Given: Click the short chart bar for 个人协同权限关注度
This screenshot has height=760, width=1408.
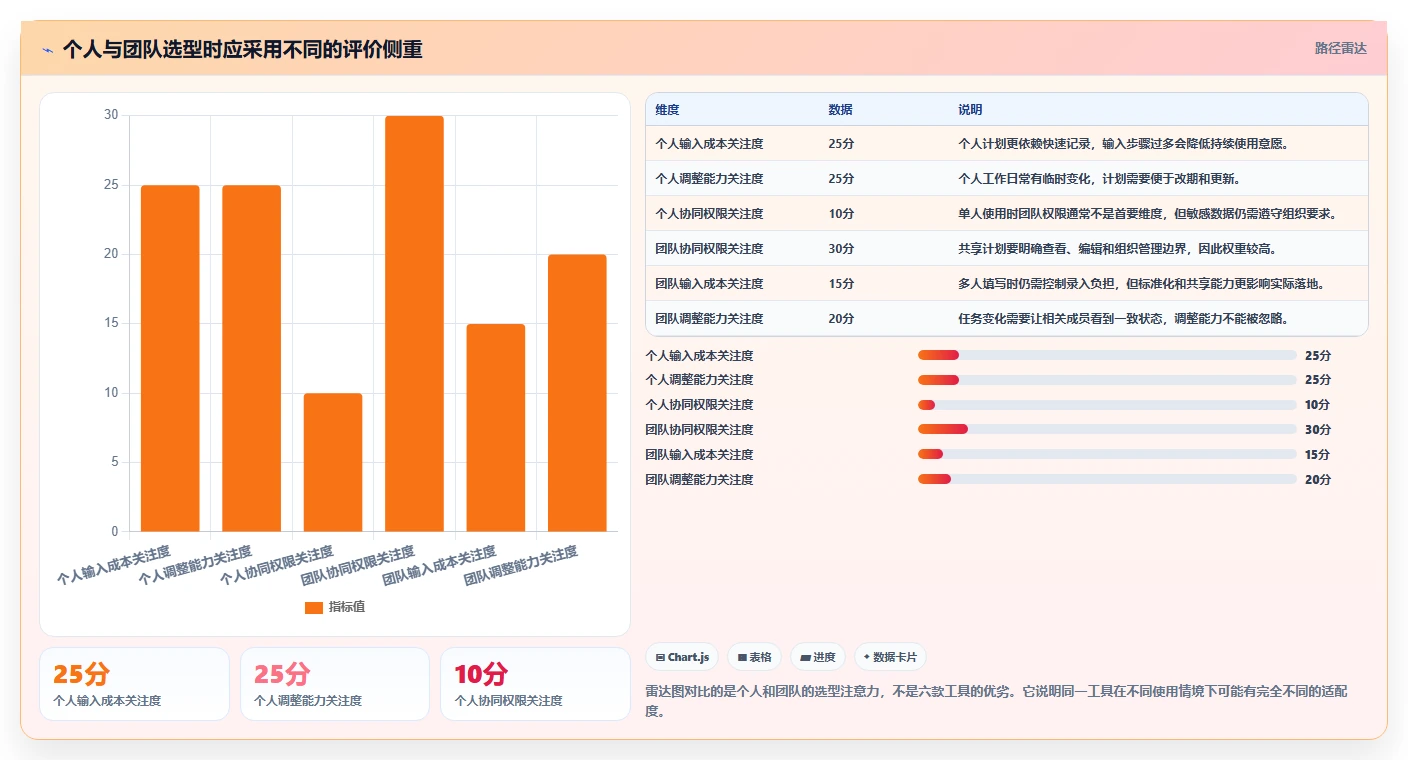Looking at the screenshot, I should [x=333, y=462].
